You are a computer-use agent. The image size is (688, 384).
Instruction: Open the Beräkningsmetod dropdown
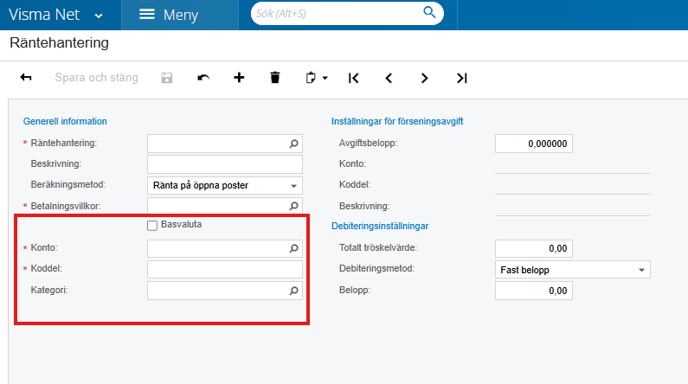pos(225,186)
